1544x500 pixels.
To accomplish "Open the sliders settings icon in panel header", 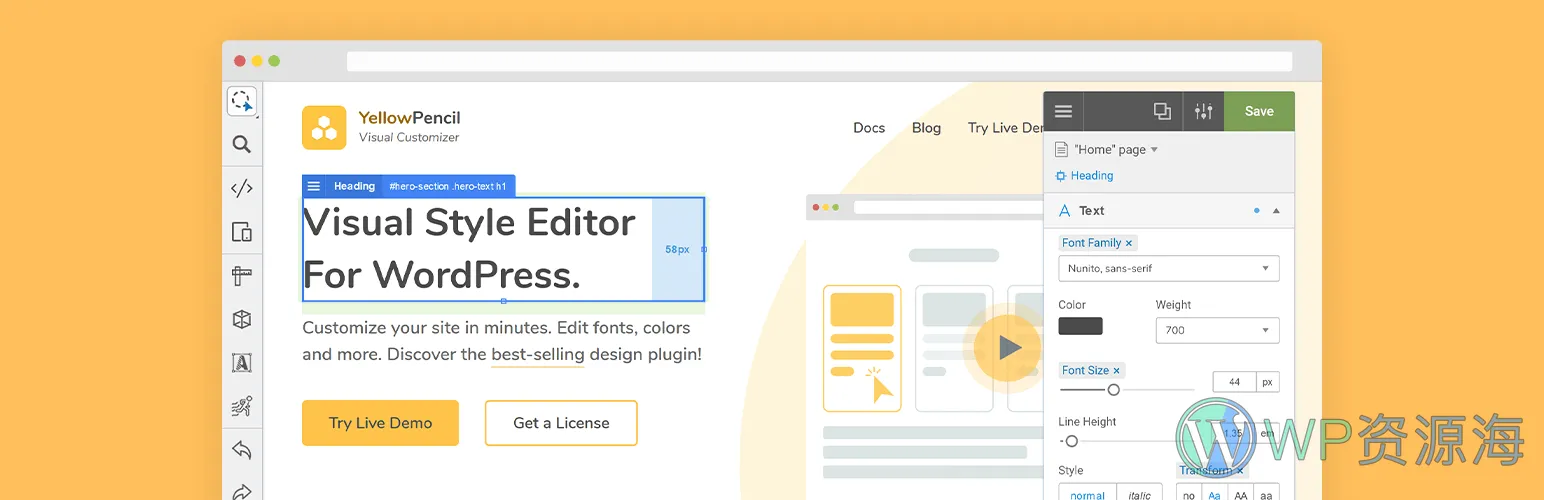I will pos(1203,111).
